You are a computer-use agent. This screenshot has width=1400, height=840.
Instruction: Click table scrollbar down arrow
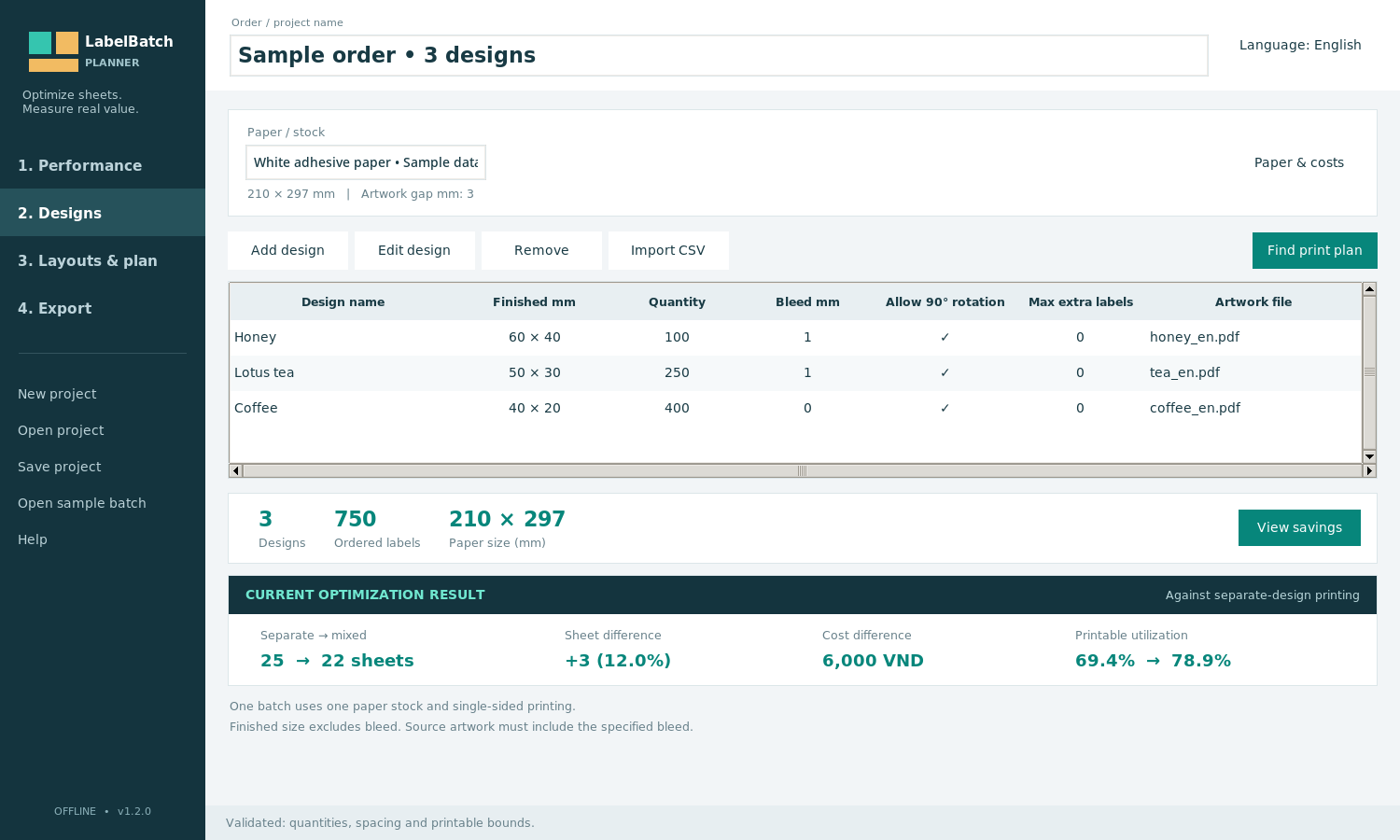[1369, 456]
